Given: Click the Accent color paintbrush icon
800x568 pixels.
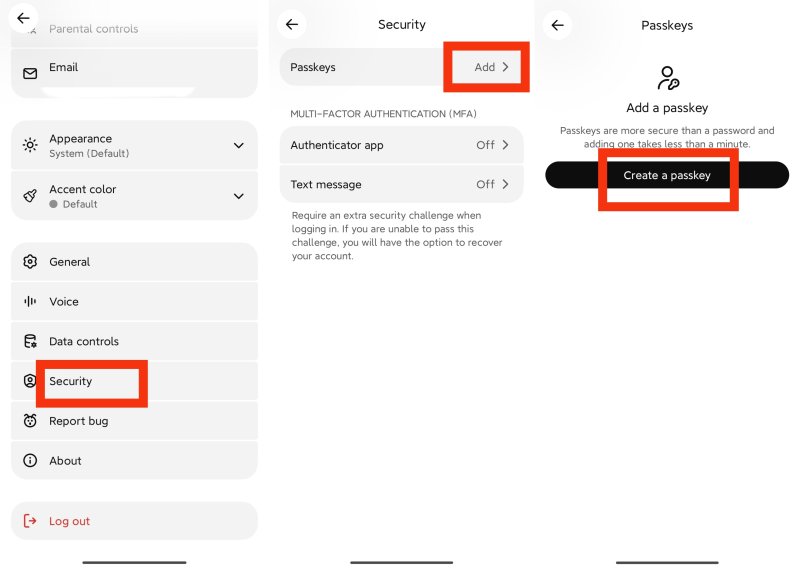Looking at the screenshot, I should point(30,196).
